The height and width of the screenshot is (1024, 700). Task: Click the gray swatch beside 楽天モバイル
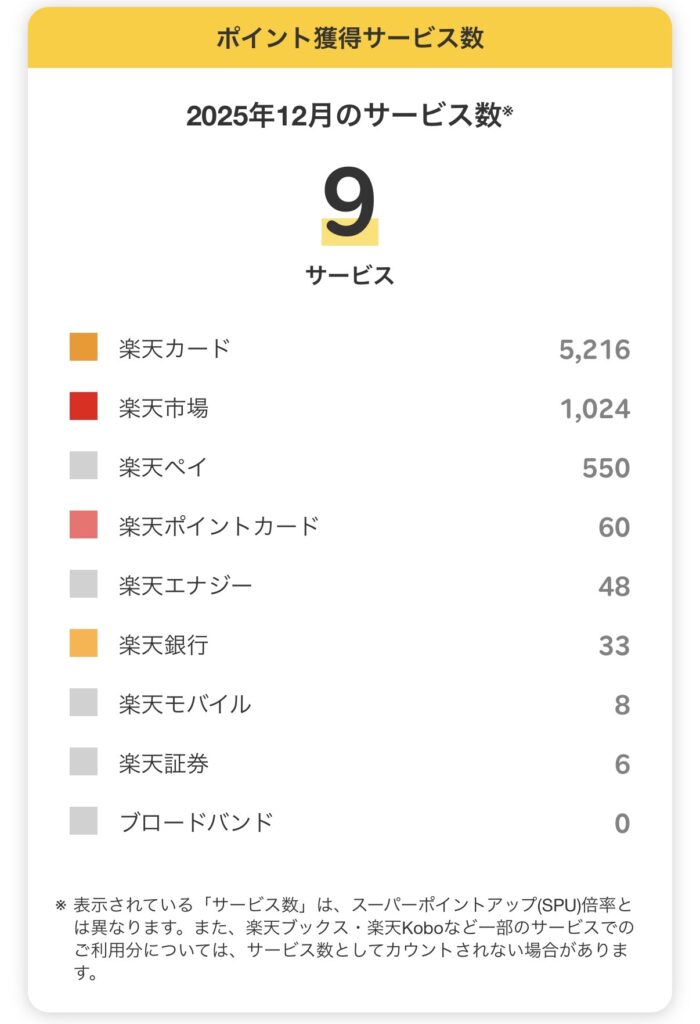click(84, 703)
